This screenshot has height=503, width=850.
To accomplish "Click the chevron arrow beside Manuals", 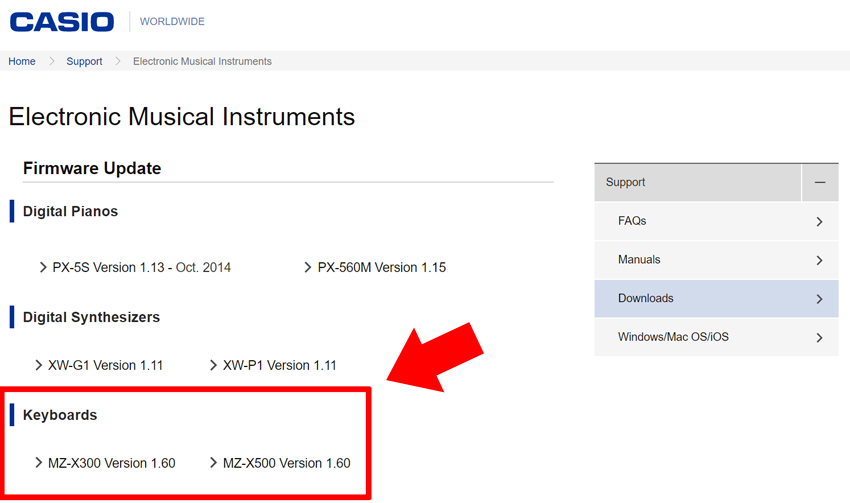I will click(x=819, y=260).
